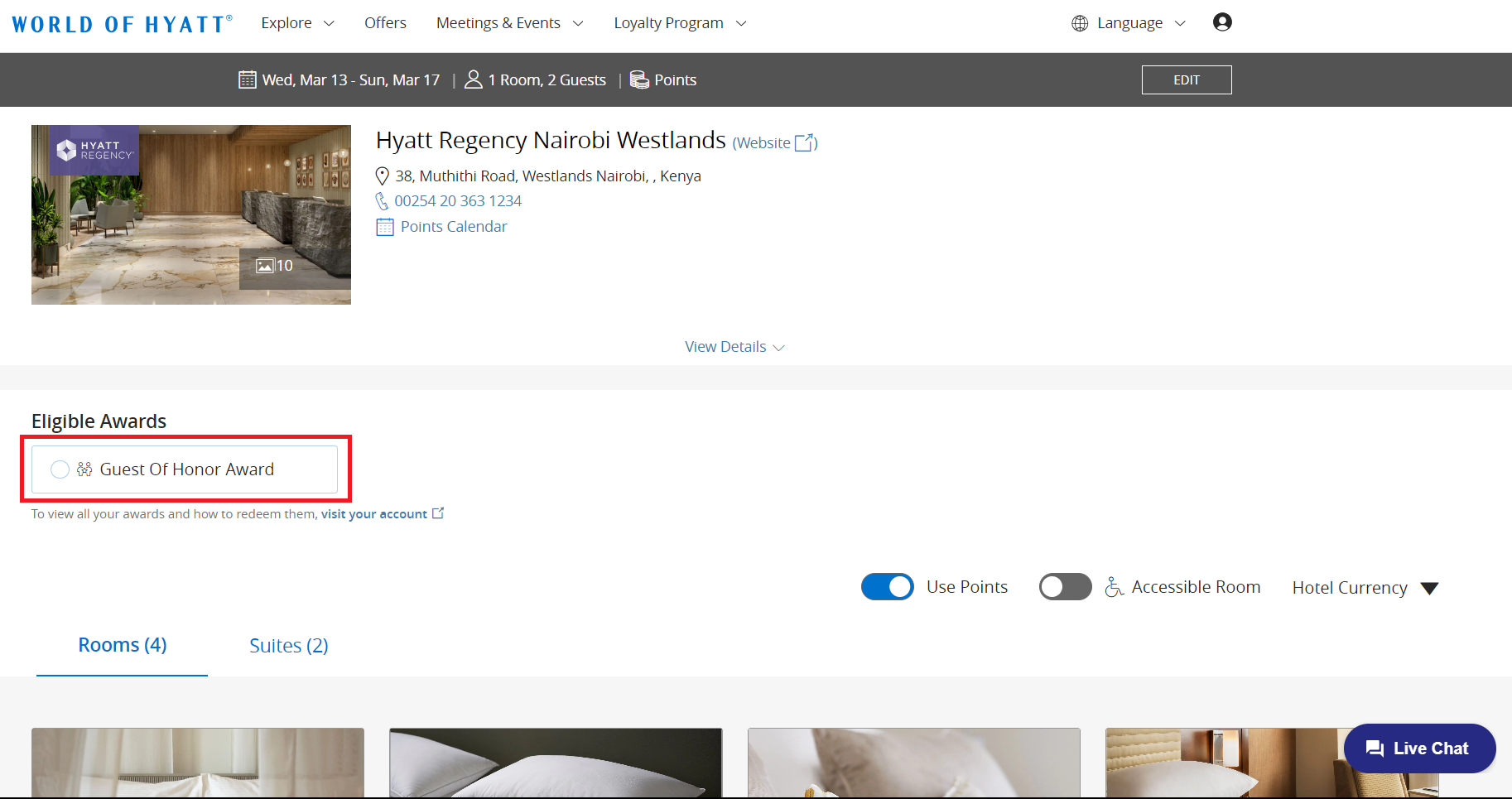Click the Guest Of Honor Award people icon
The image size is (1512, 799).
pos(84,469)
